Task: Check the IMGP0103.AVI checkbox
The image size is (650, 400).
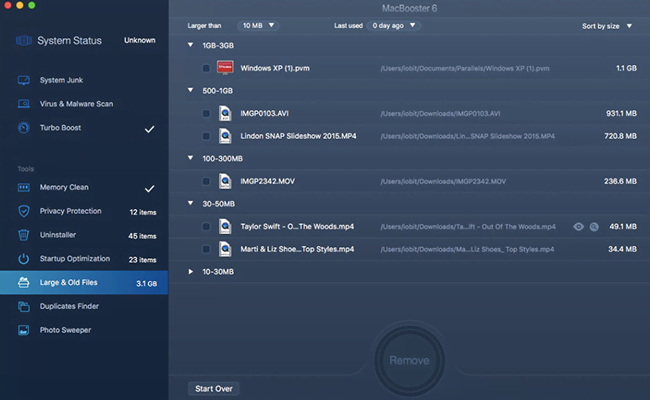Action: pos(206,113)
